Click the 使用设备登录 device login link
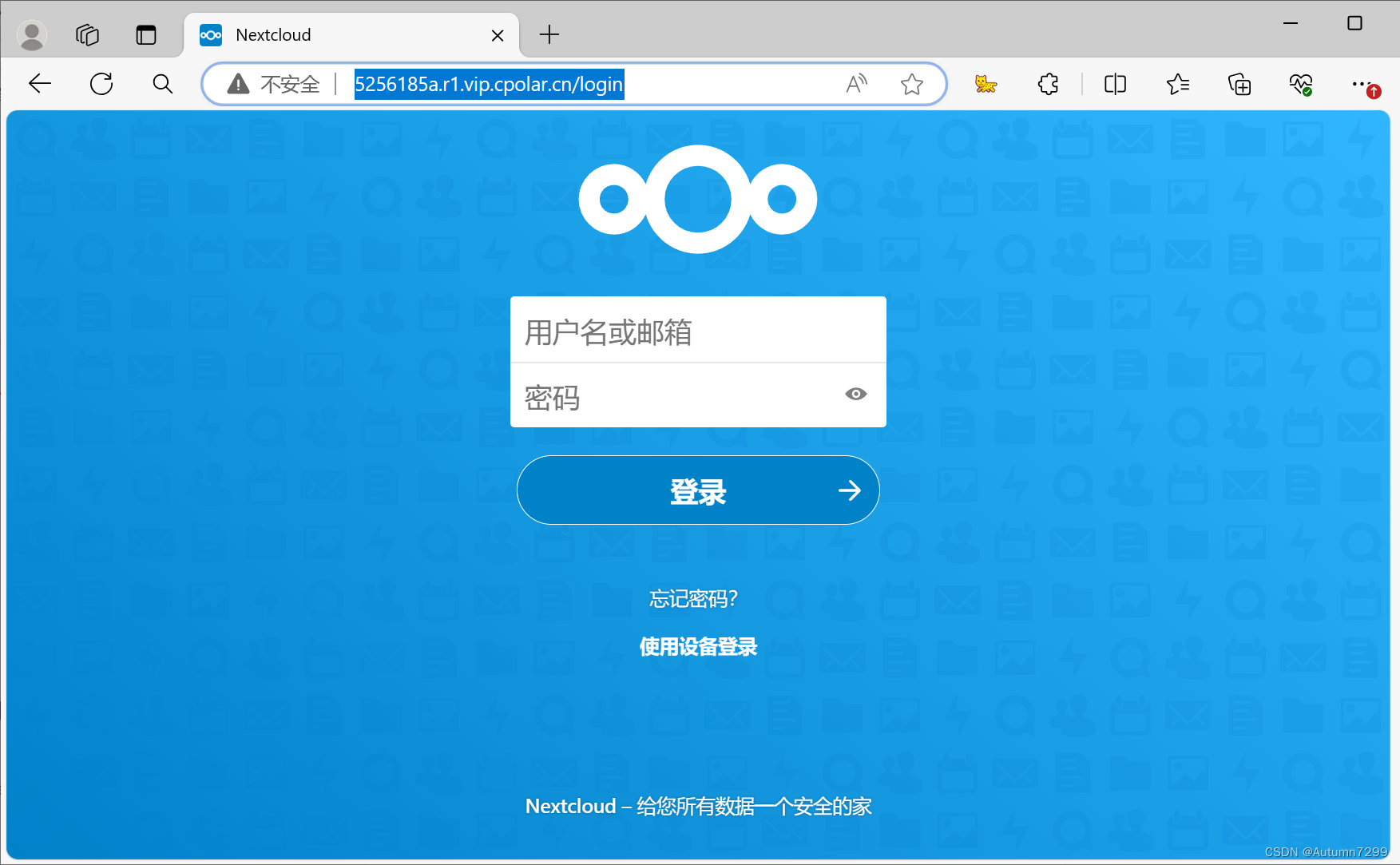 tap(698, 646)
